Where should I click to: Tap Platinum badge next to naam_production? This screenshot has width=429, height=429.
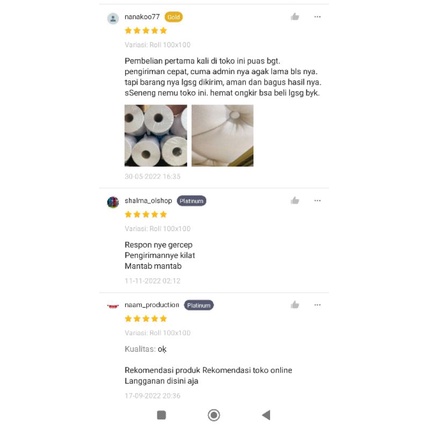point(199,305)
